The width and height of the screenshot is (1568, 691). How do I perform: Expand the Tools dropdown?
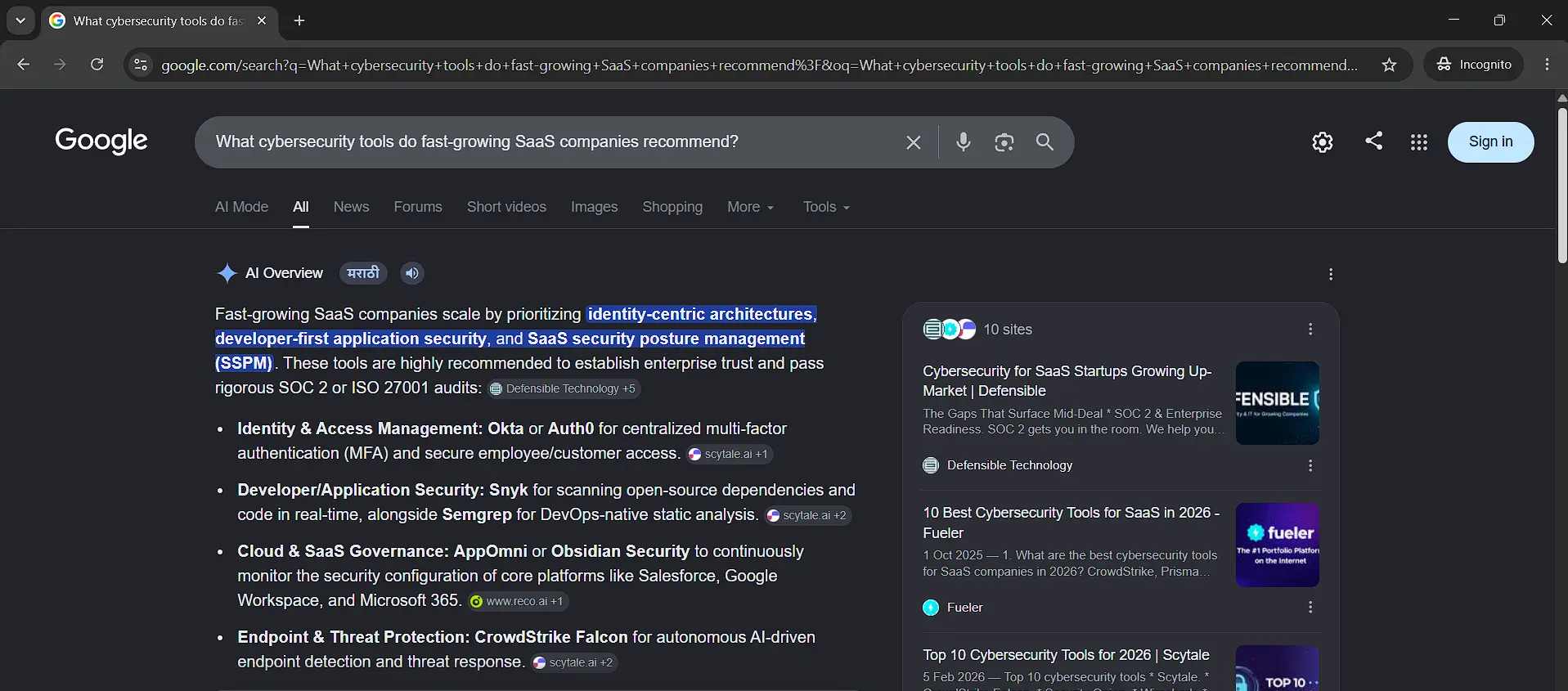tap(826, 207)
